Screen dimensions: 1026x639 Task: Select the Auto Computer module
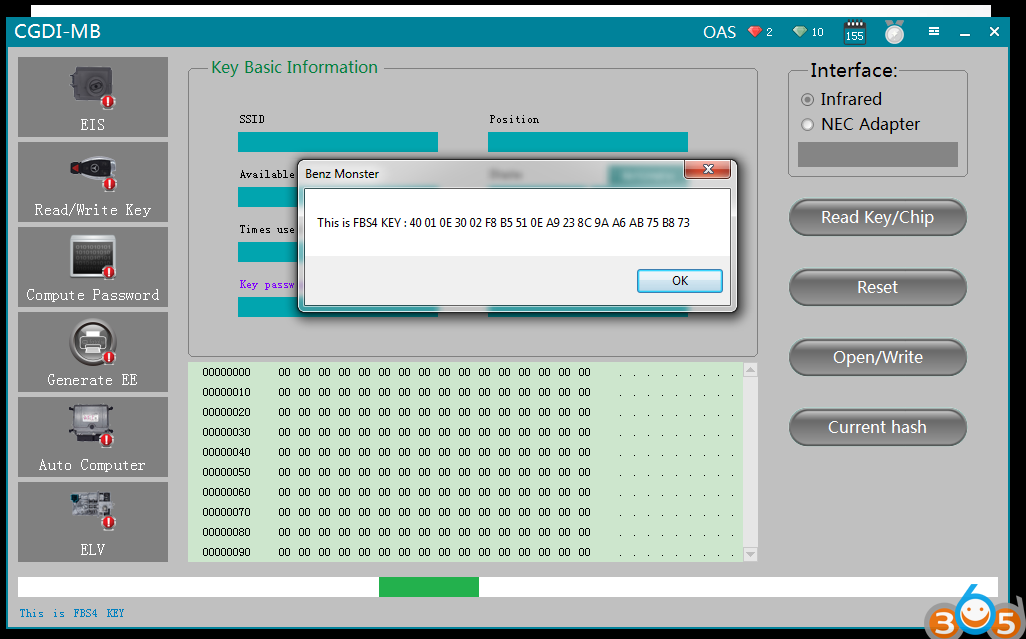(92, 437)
